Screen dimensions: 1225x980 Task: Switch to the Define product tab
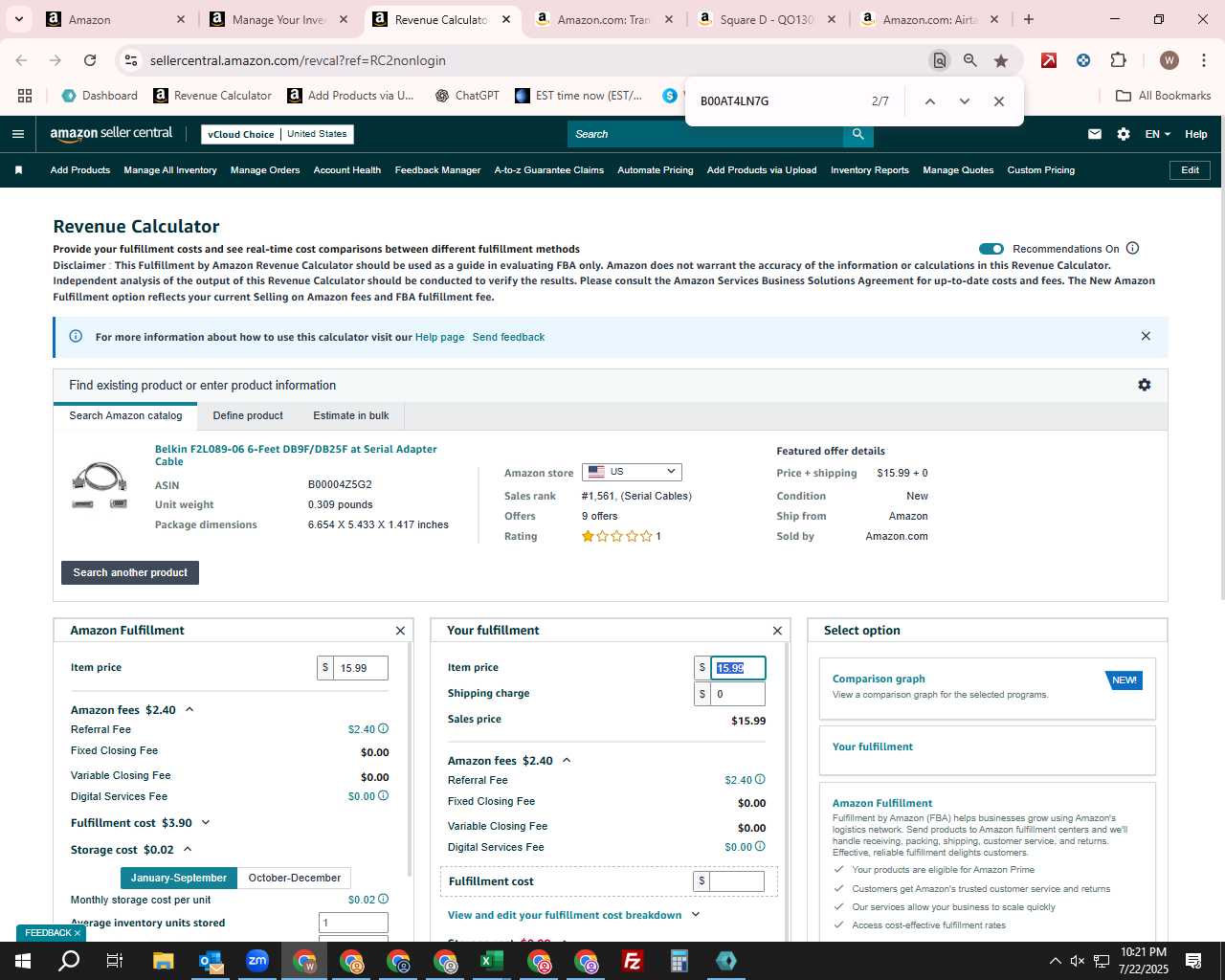click(248, 416)
